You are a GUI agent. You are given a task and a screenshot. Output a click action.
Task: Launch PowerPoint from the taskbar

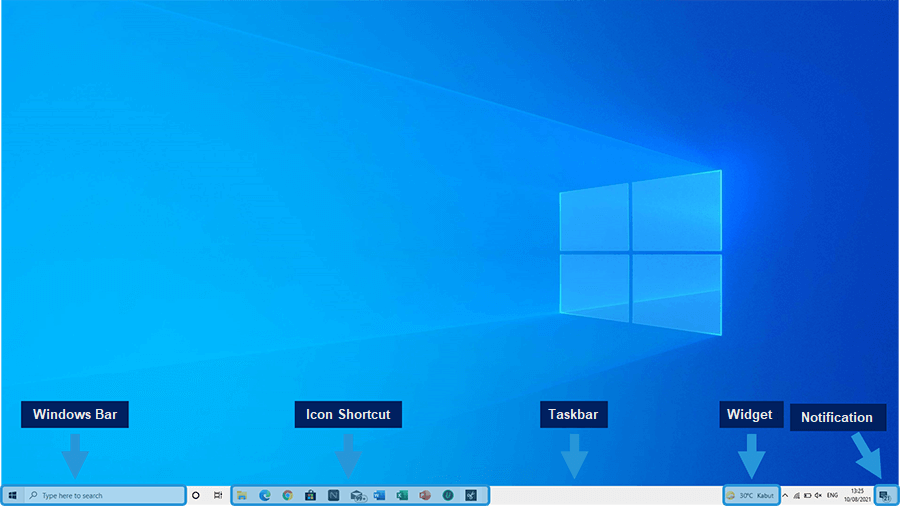click(x=425, y=496)
